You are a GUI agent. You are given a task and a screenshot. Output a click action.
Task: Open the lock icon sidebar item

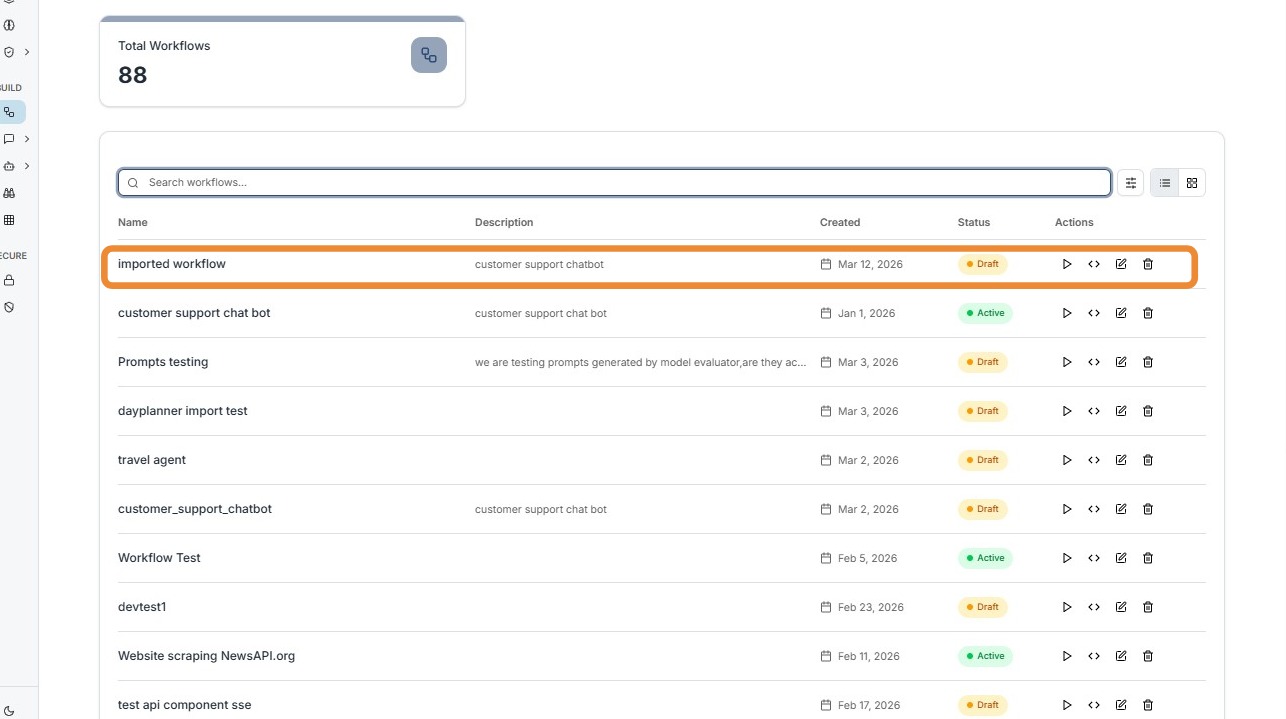tap(9, 281)
